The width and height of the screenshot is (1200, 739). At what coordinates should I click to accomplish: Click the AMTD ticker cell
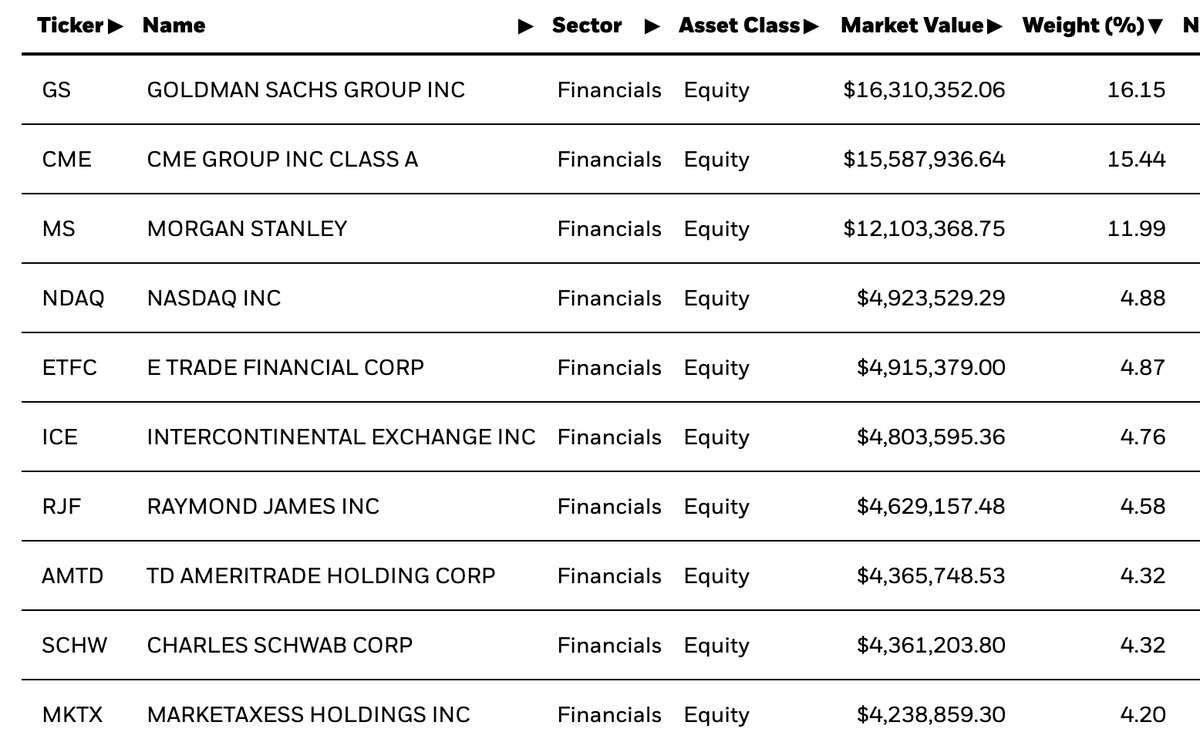[72, 576]
